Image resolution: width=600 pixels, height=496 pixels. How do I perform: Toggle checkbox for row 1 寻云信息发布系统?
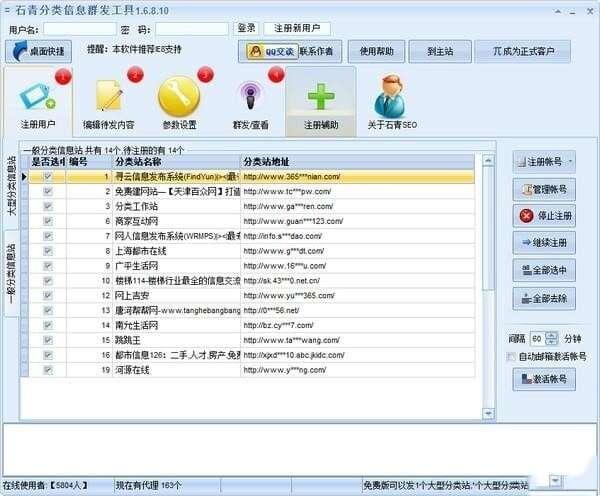point(47,177)
